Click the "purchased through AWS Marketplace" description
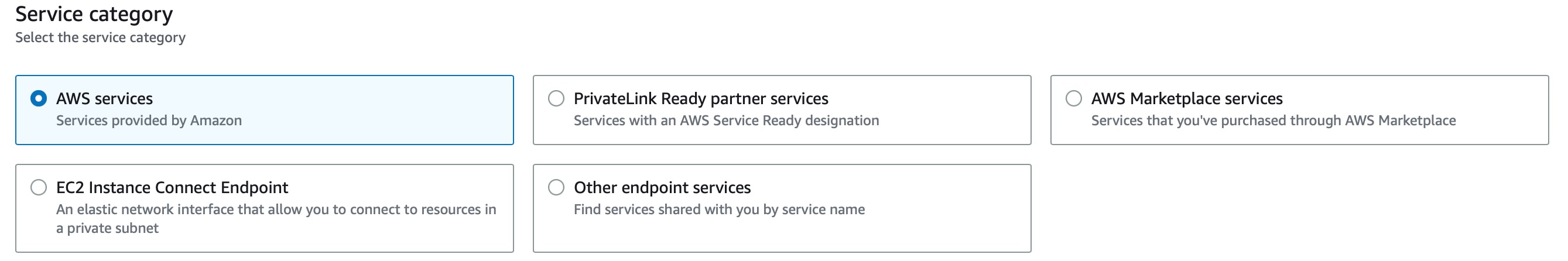This screenshot has width=1568, height=261. (x=1273, y=121)
